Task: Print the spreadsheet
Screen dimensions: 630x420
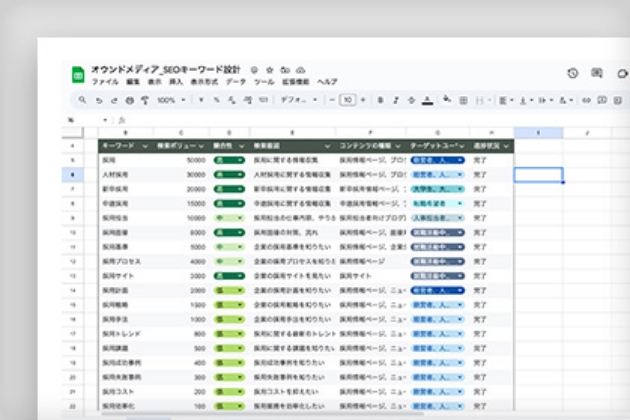Action: pos(129,100)
